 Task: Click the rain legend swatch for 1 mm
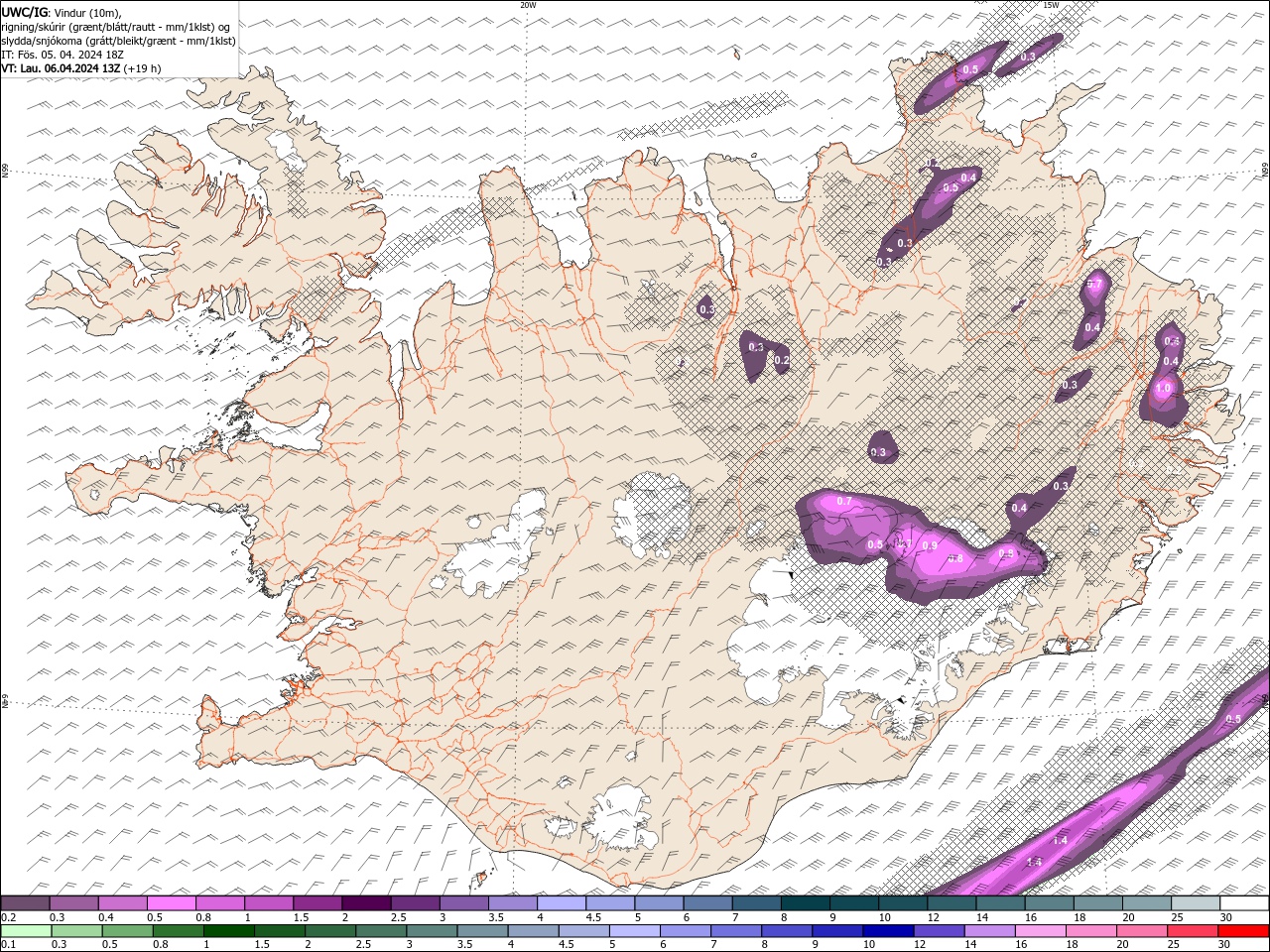(228, 930)
